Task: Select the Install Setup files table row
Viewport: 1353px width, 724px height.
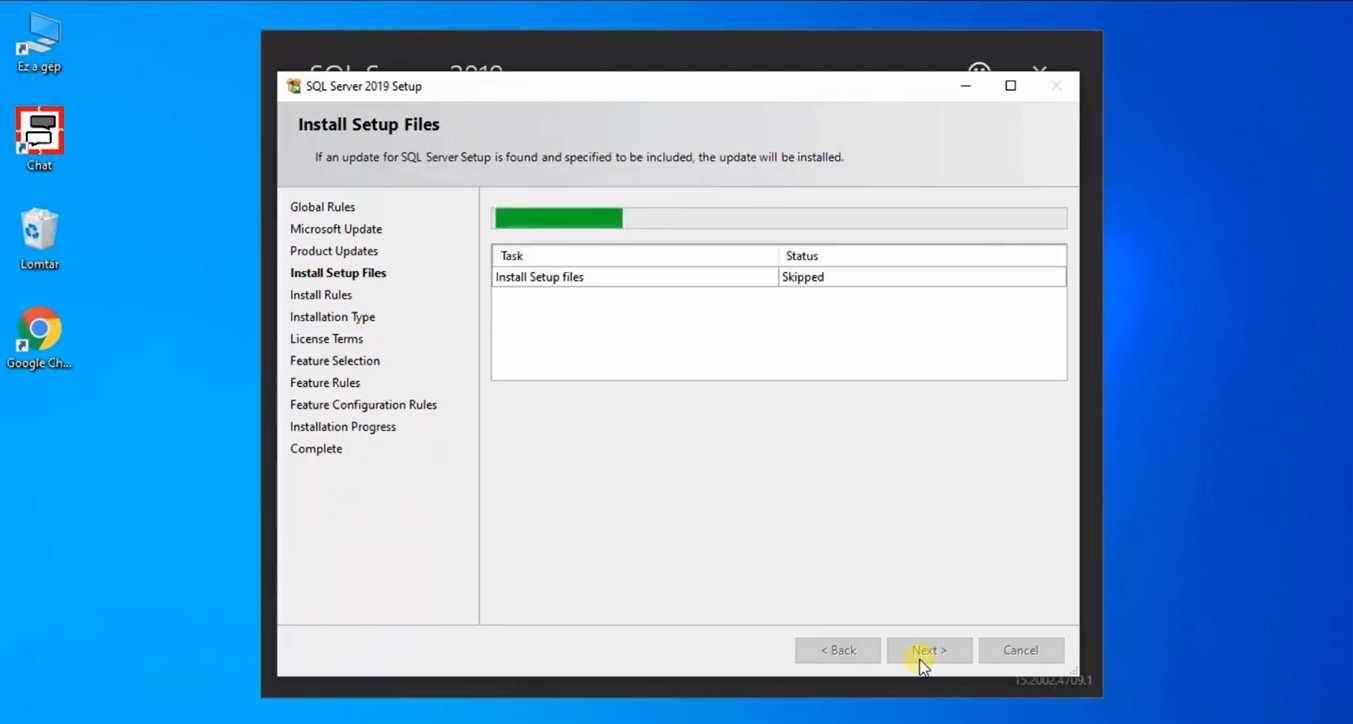Action: point(634,277)
